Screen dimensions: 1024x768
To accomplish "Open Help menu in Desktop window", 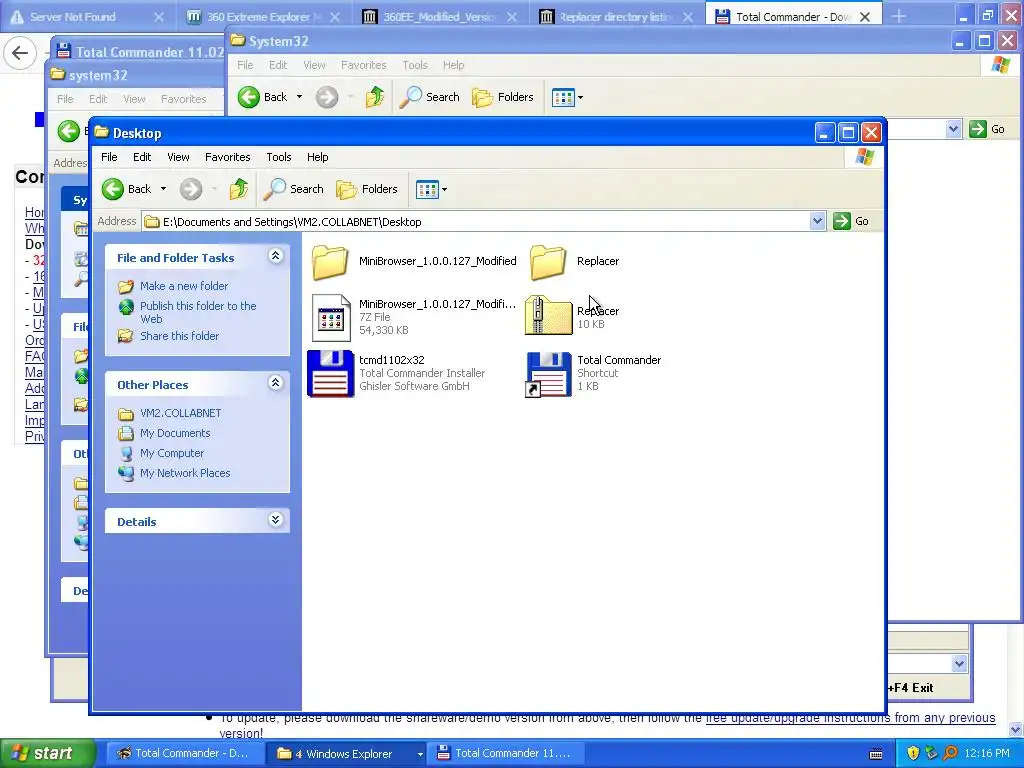I will click(317, 157).
